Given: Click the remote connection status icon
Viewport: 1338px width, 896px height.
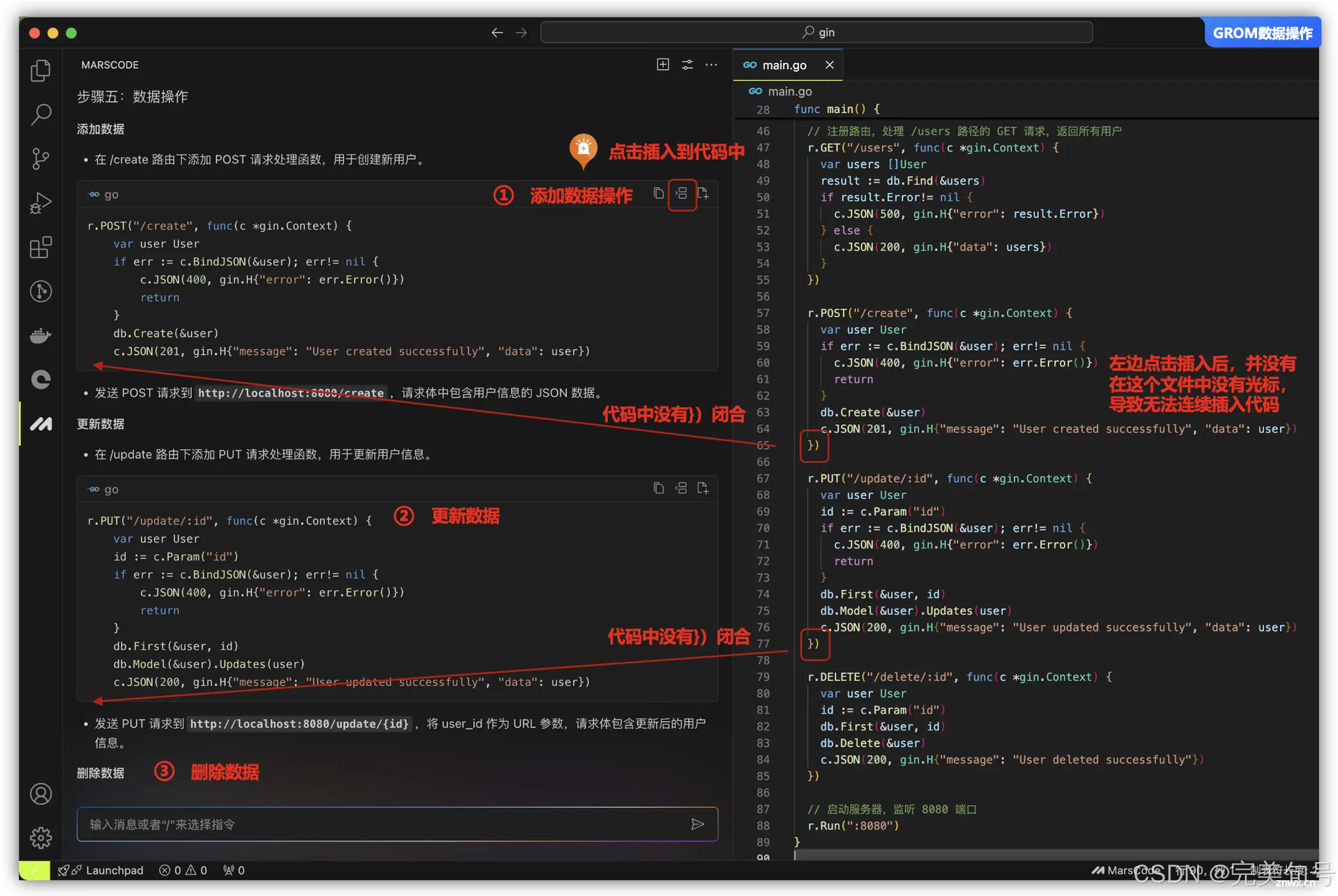Looking at the screenshot, I should click(34, 870).
